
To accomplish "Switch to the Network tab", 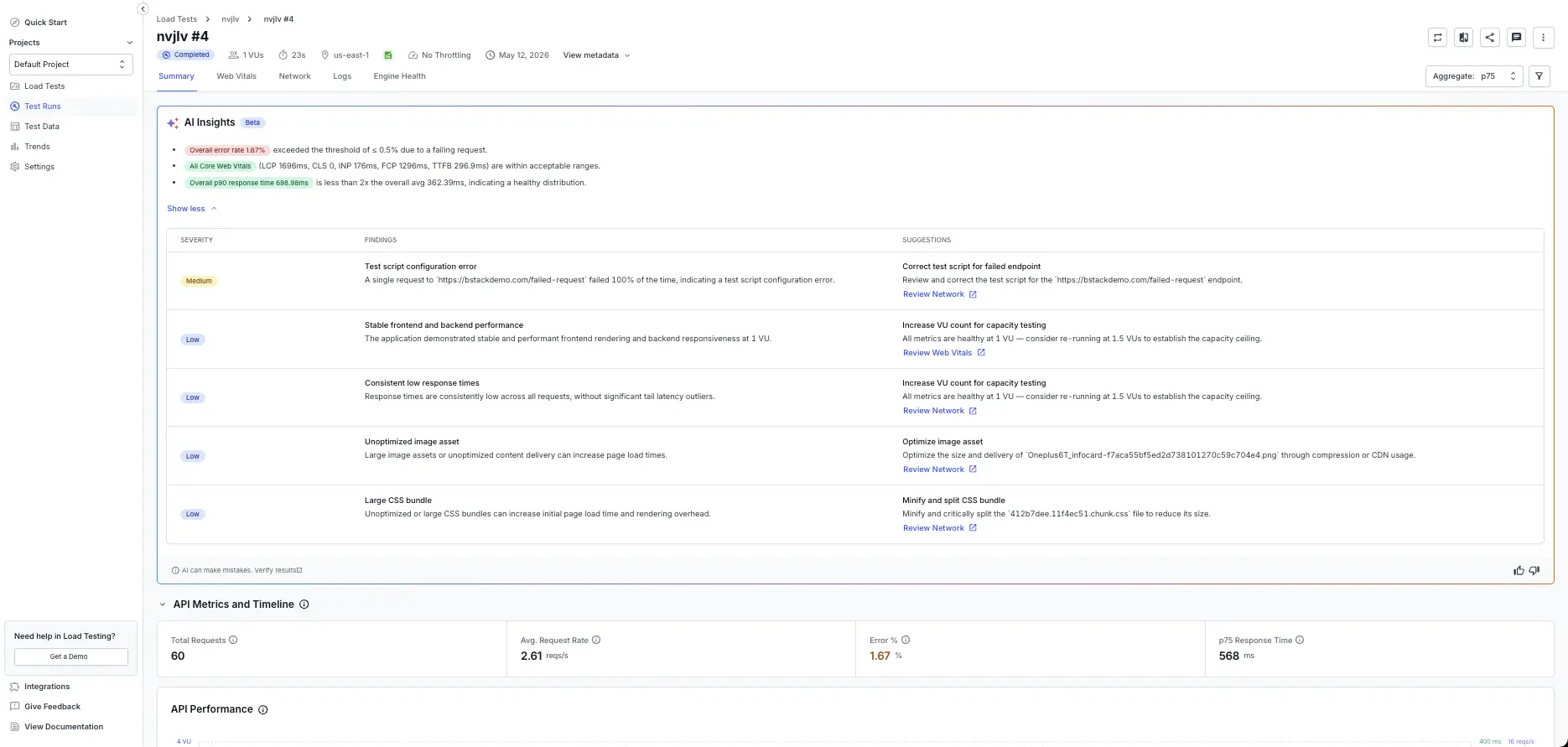I will click(294, 76).
